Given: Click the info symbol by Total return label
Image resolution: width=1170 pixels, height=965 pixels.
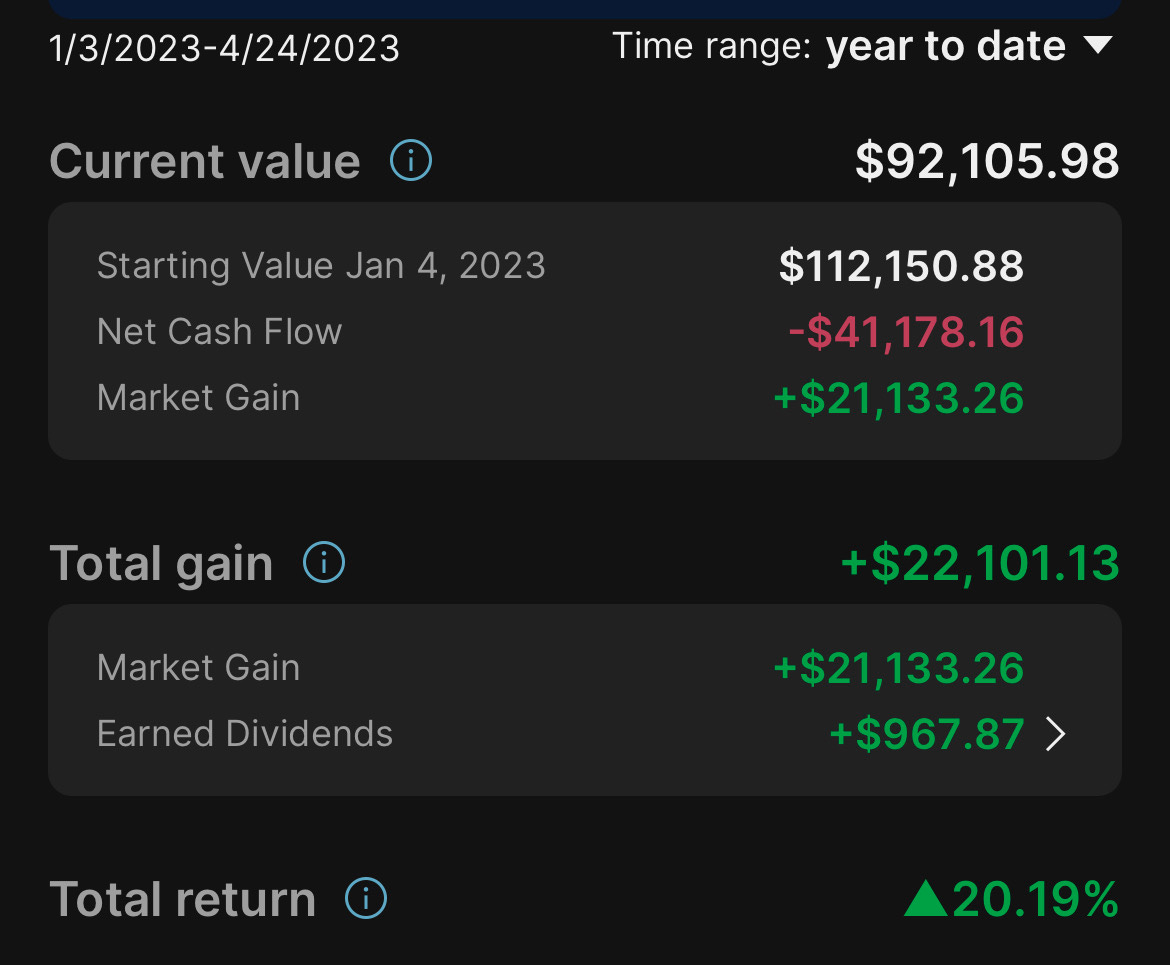Looking at the screenshot, I should [365, 897].
